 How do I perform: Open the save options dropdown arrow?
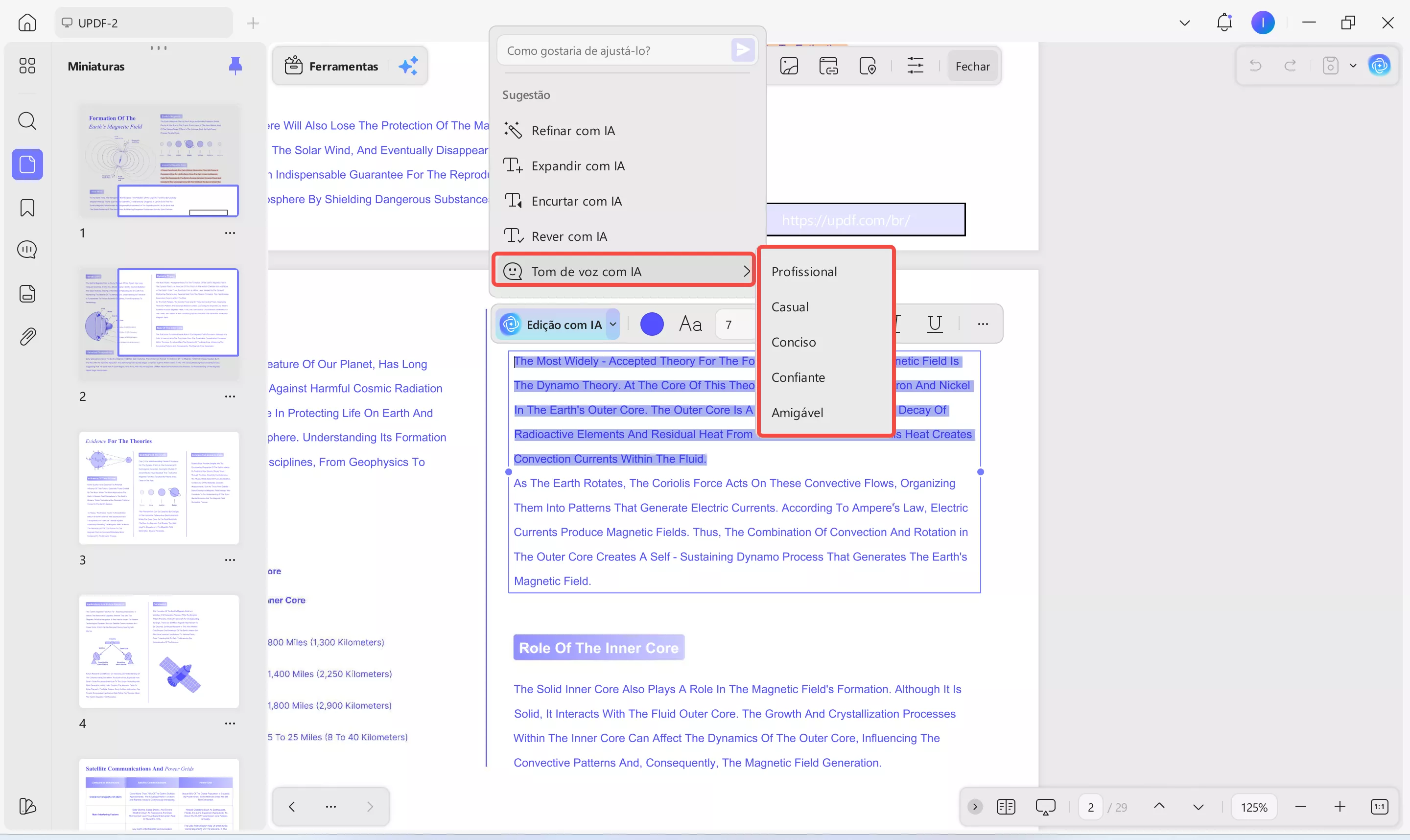pos(1353,66)
